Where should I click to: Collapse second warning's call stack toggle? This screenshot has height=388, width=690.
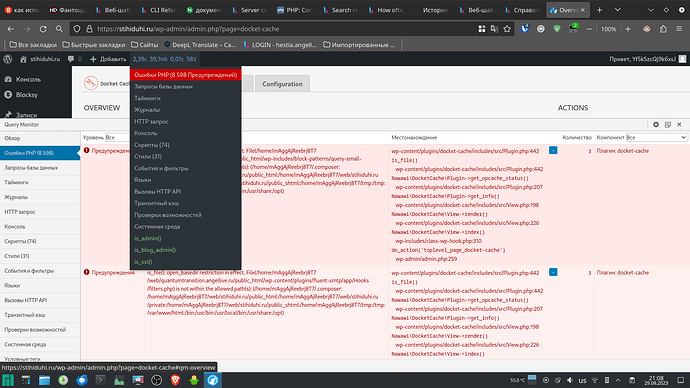[553, 272]
